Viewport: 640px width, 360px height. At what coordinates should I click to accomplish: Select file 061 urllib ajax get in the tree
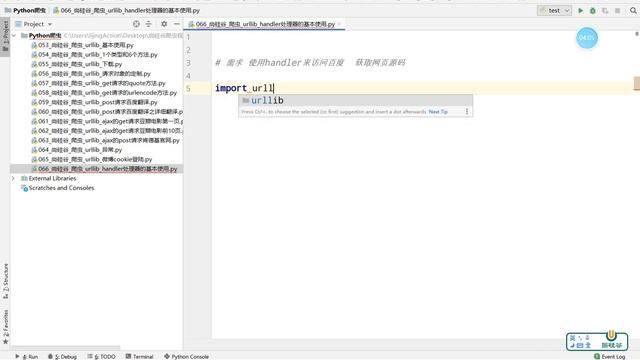[x=107, y=121]
